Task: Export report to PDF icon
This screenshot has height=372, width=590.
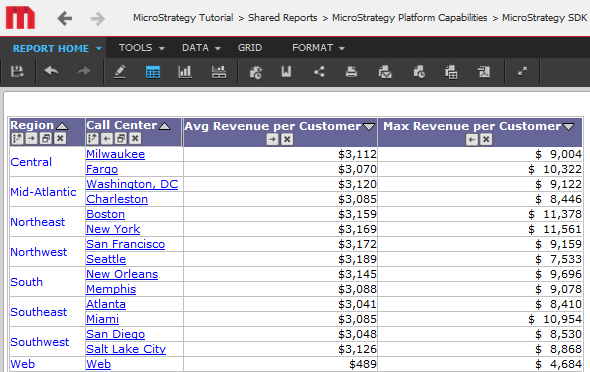Action: tap(484, 71)
